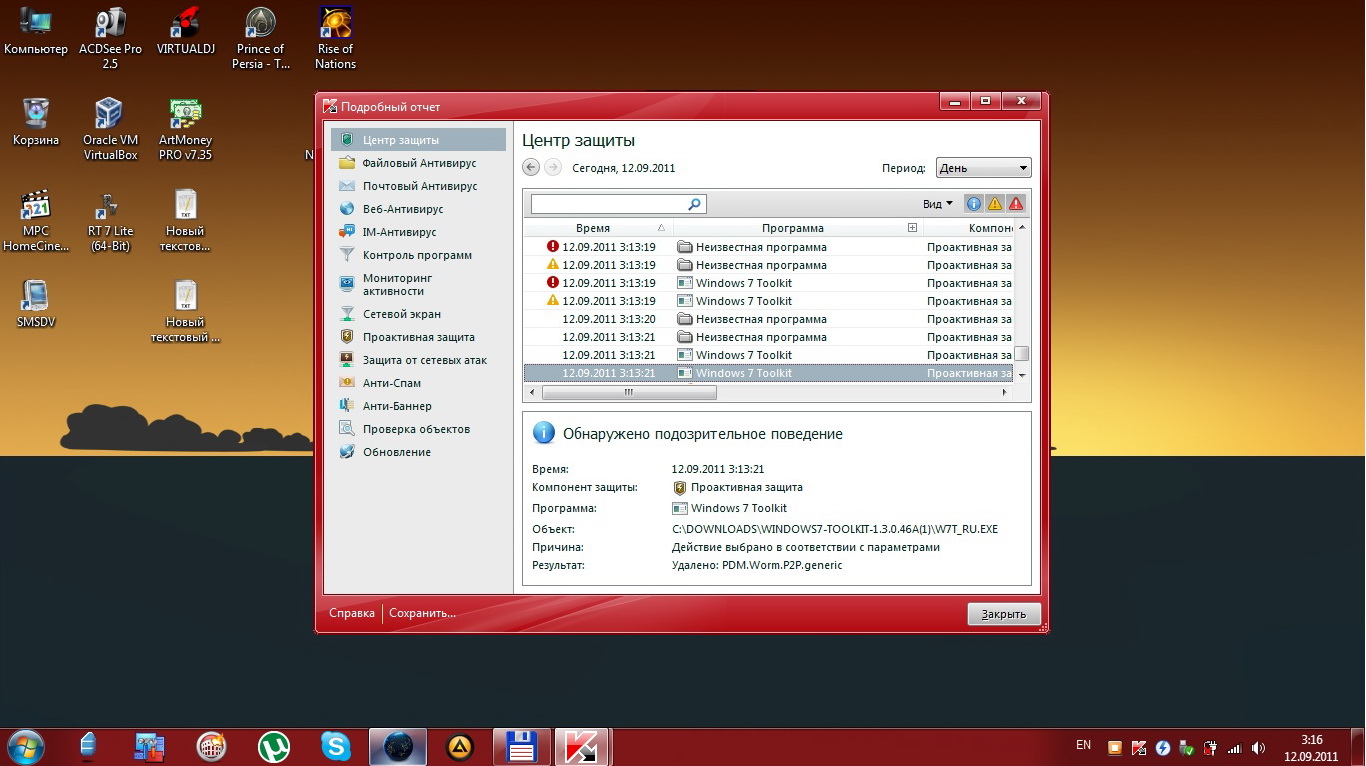Open the Веб-Антивирус section
The width and height of the screenshot is (1366, 766).
[402, 209]
